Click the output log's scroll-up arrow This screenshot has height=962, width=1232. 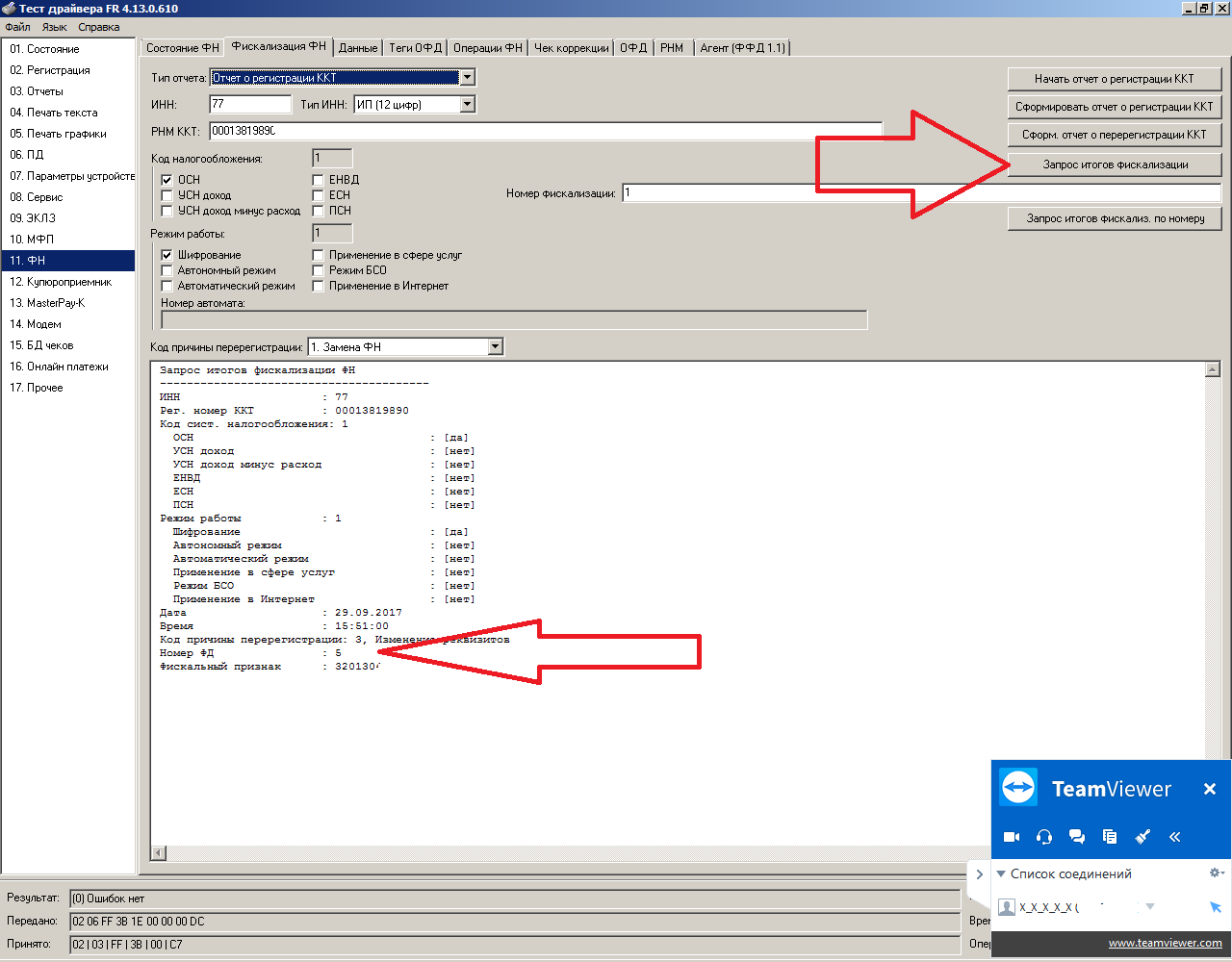pyautogui.click(x=1213, y=369)
